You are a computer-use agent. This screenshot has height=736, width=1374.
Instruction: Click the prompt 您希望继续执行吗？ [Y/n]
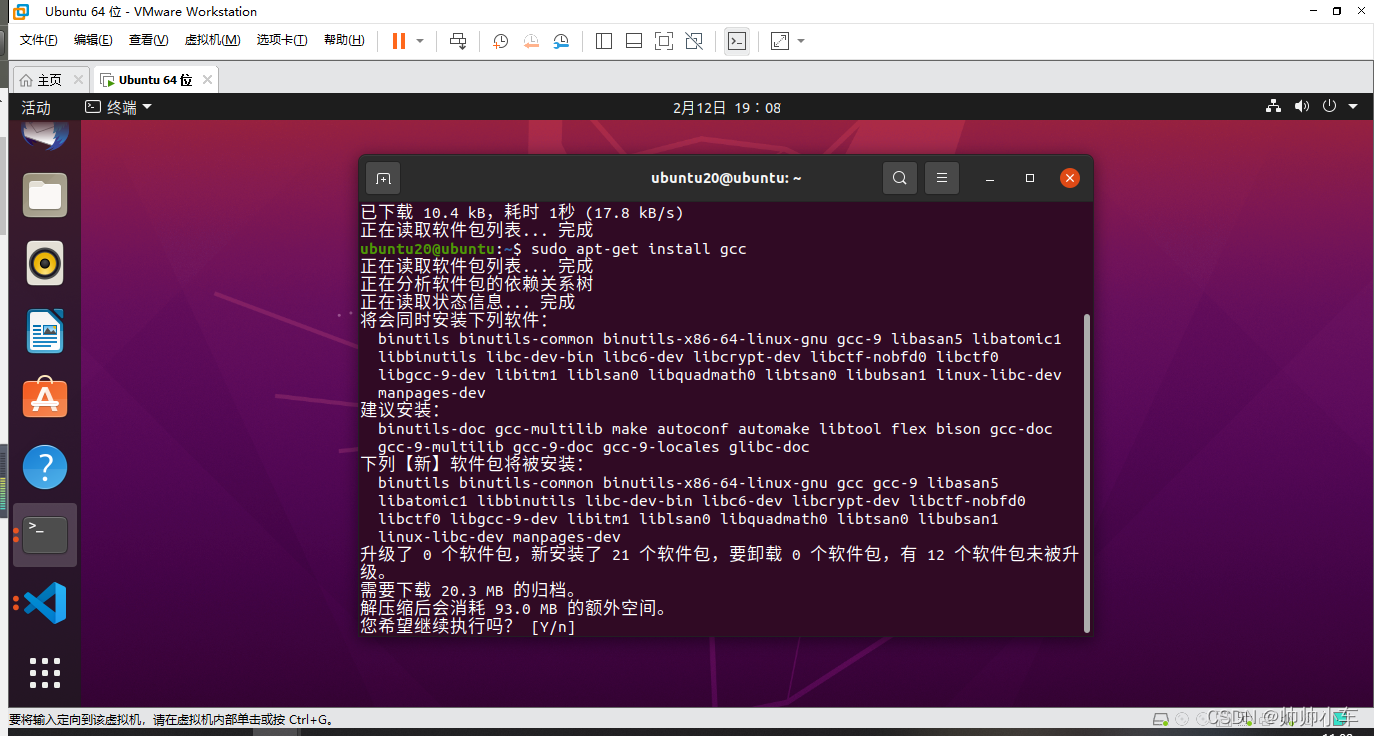coord(468,627)
